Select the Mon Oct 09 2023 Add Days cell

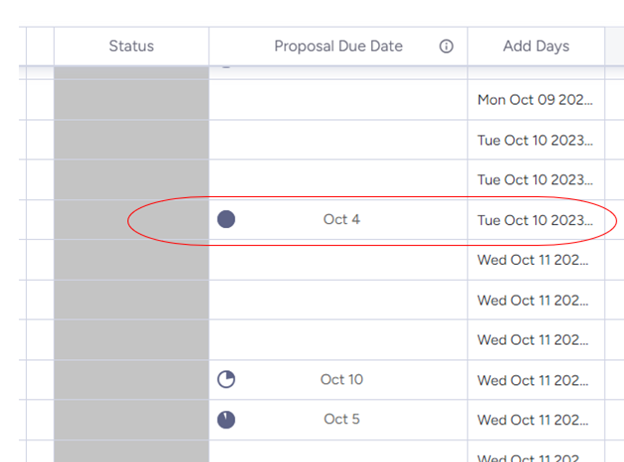pos(535,100)
